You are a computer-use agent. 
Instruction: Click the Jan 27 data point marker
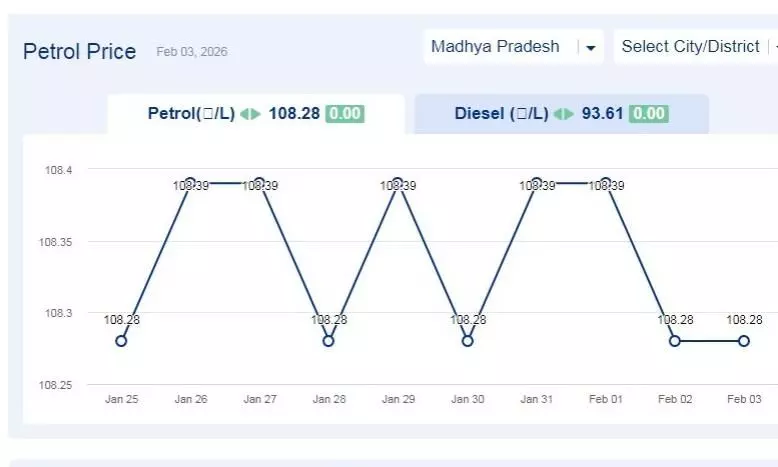click(x=259, y=183)
